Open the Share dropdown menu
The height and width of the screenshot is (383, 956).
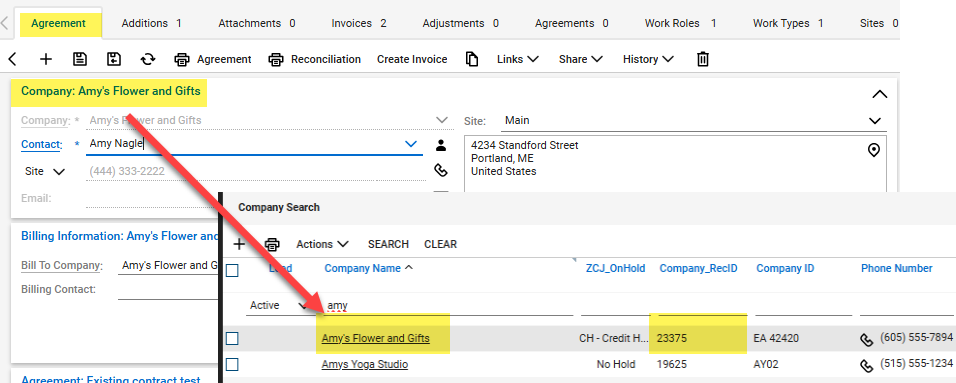[580, 59]
